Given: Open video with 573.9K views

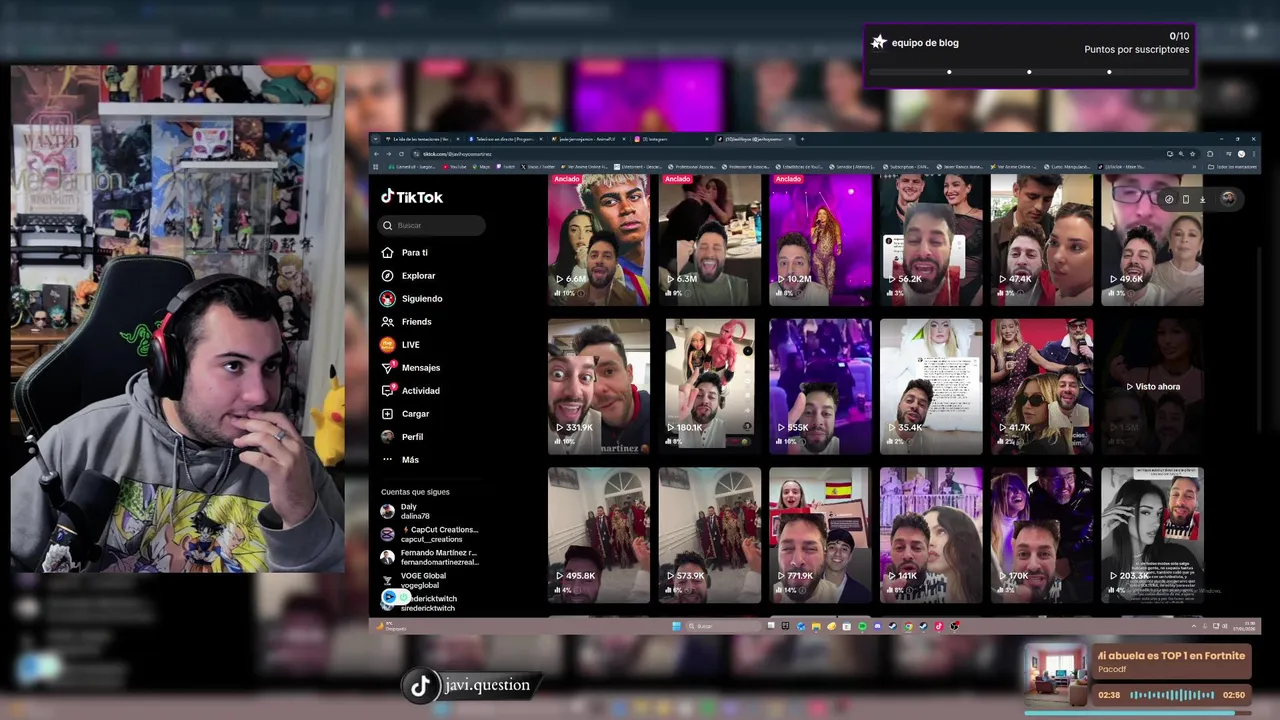Looking at the screenshot, I should [709, 535].
